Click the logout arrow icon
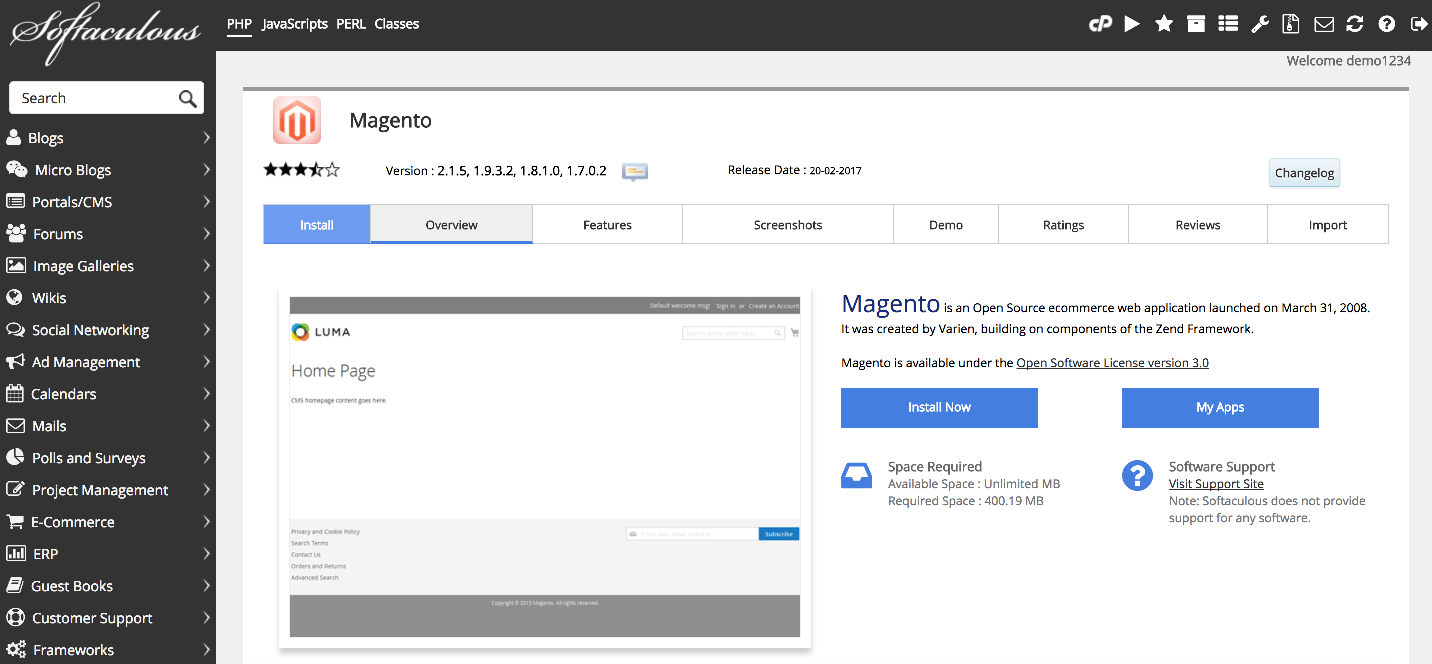Viewport: 1432px width, 664px height. pyautogui.click(x=1418, y=24)
